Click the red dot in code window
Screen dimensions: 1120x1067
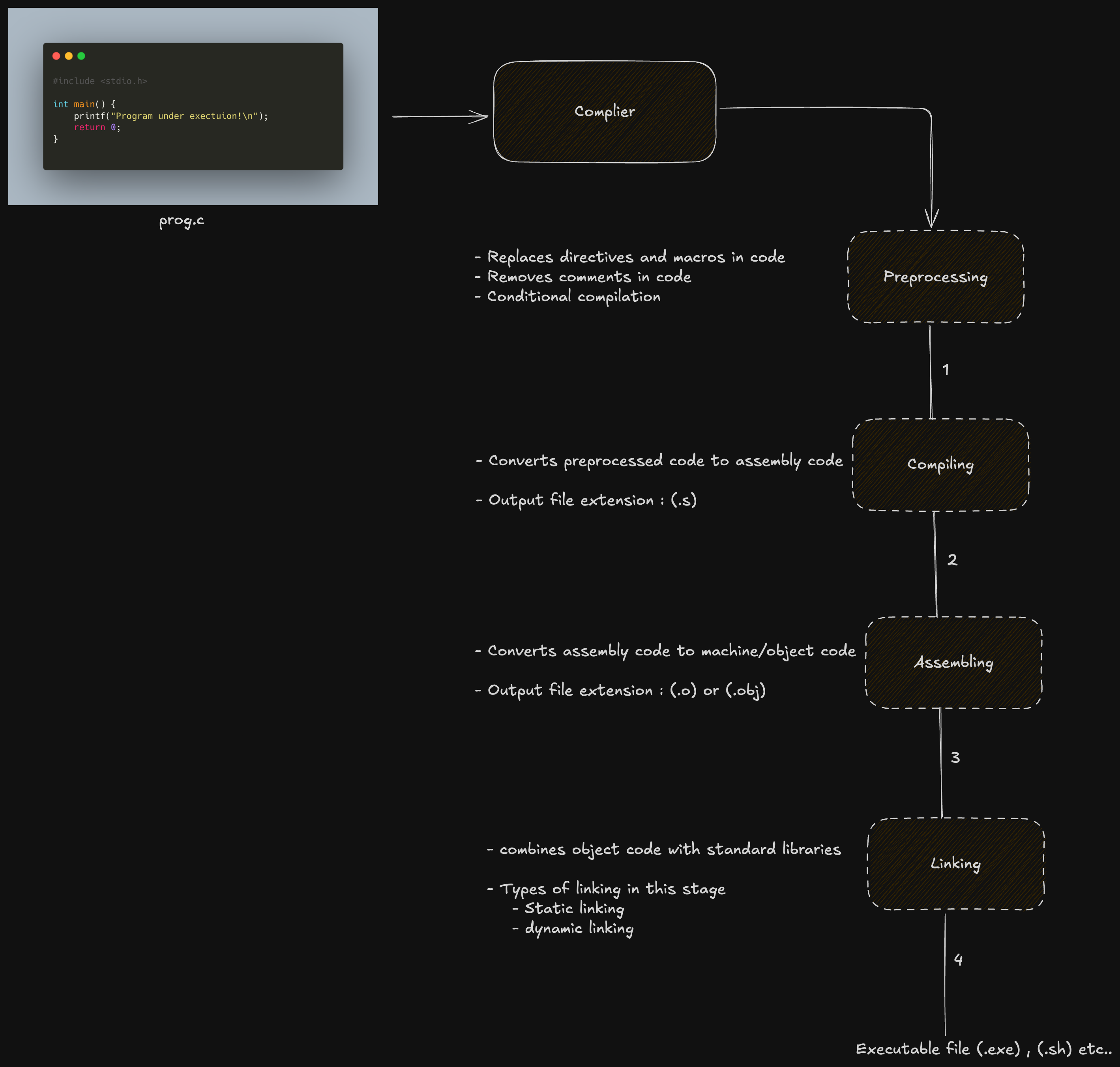pos(56,56)
